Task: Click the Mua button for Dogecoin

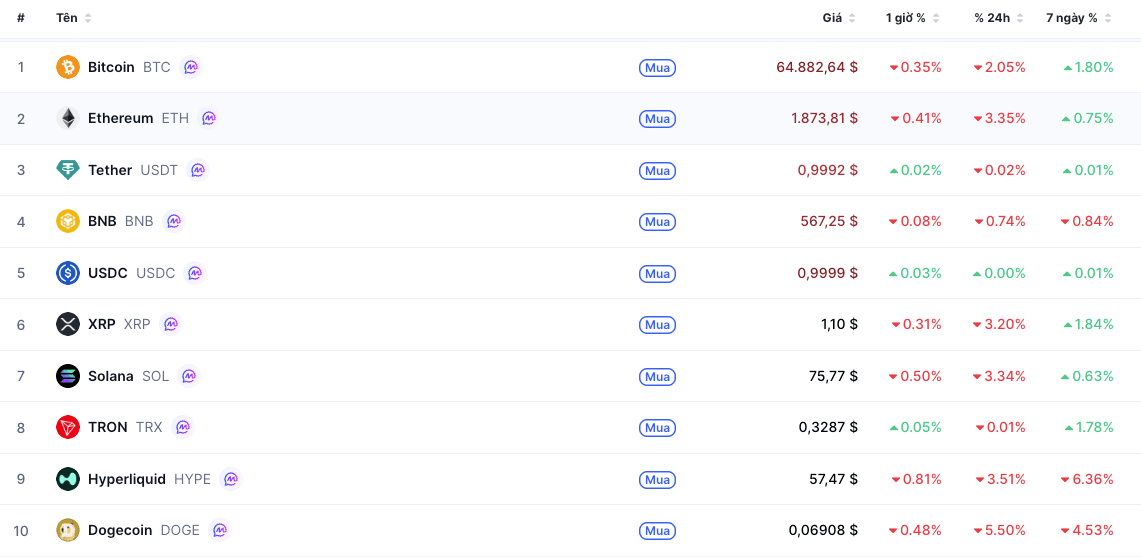Action: (x=658, y=531)
